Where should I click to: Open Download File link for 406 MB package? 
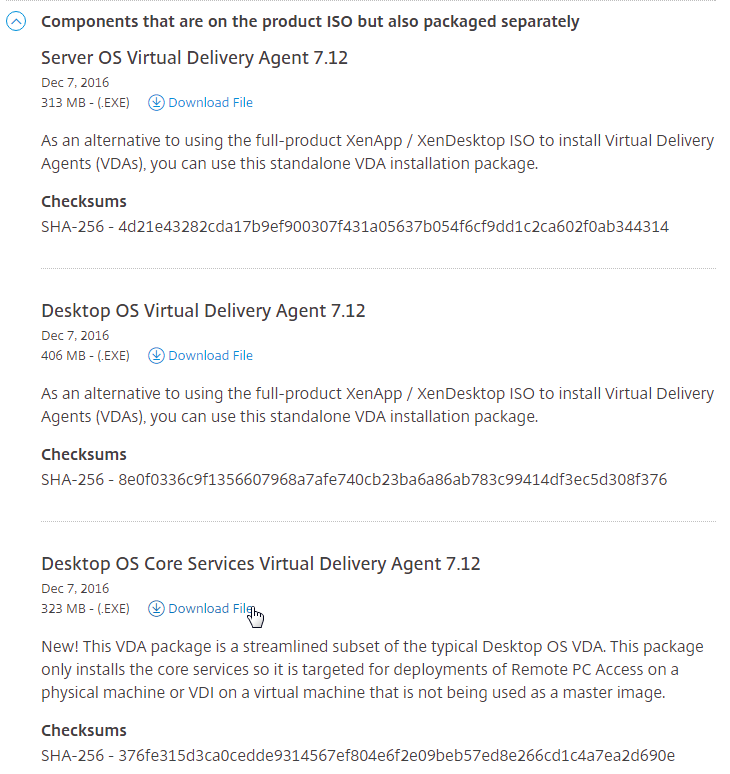tap(210, 356)
